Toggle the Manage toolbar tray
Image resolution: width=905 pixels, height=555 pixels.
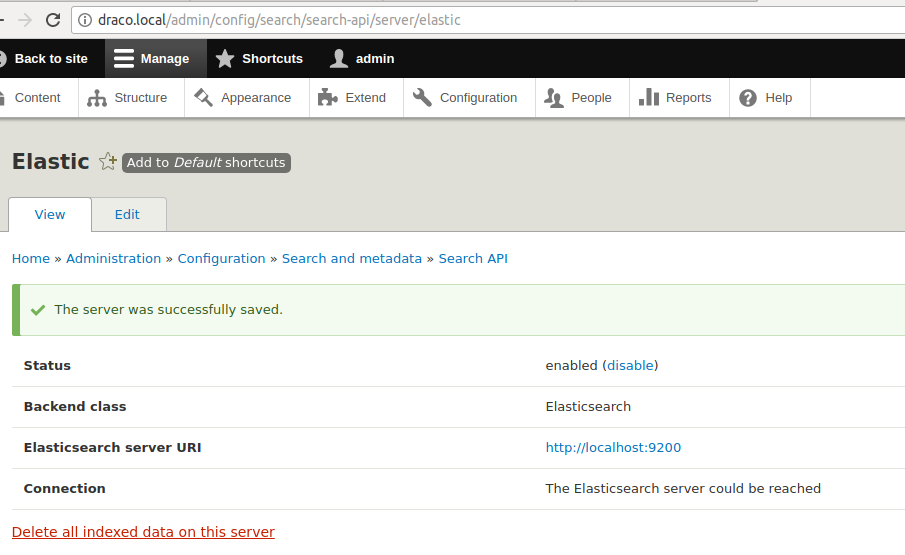tap(155, 58)
